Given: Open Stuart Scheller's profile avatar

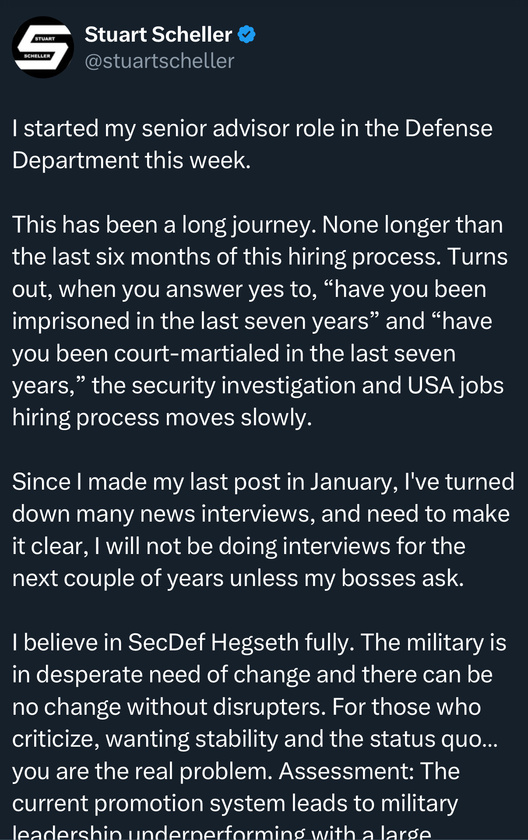Looking at the screenshot, I should 43,47.
